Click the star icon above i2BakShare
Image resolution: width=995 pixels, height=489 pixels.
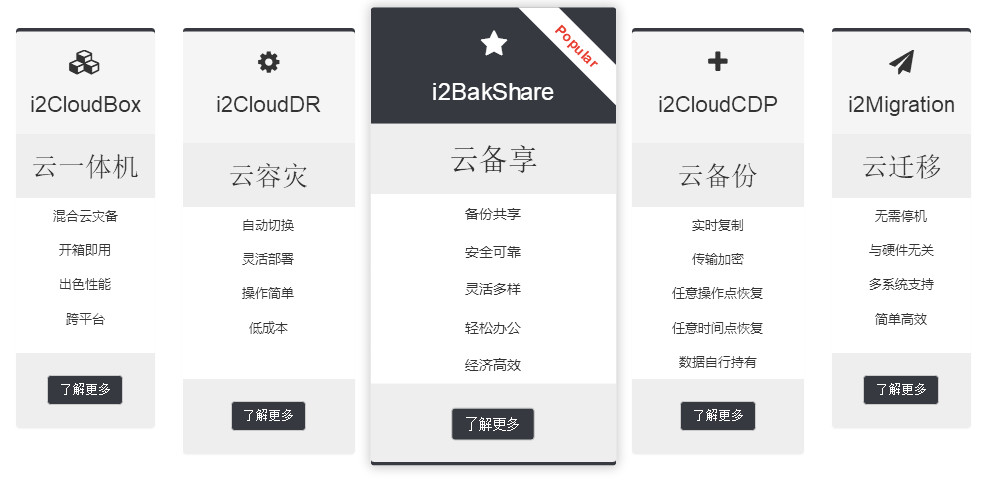[493, 44]
